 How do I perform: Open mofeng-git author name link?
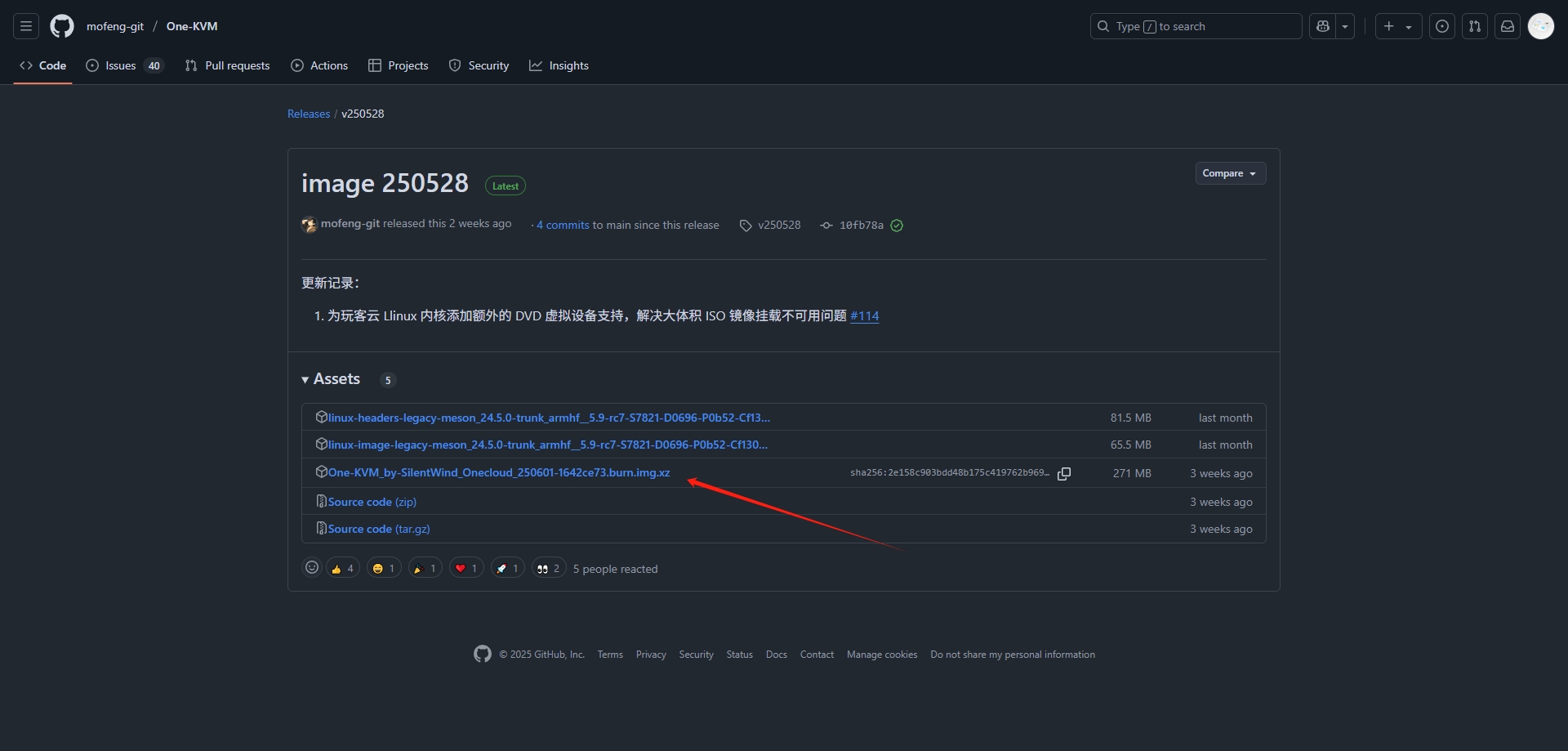pos(350,223)
